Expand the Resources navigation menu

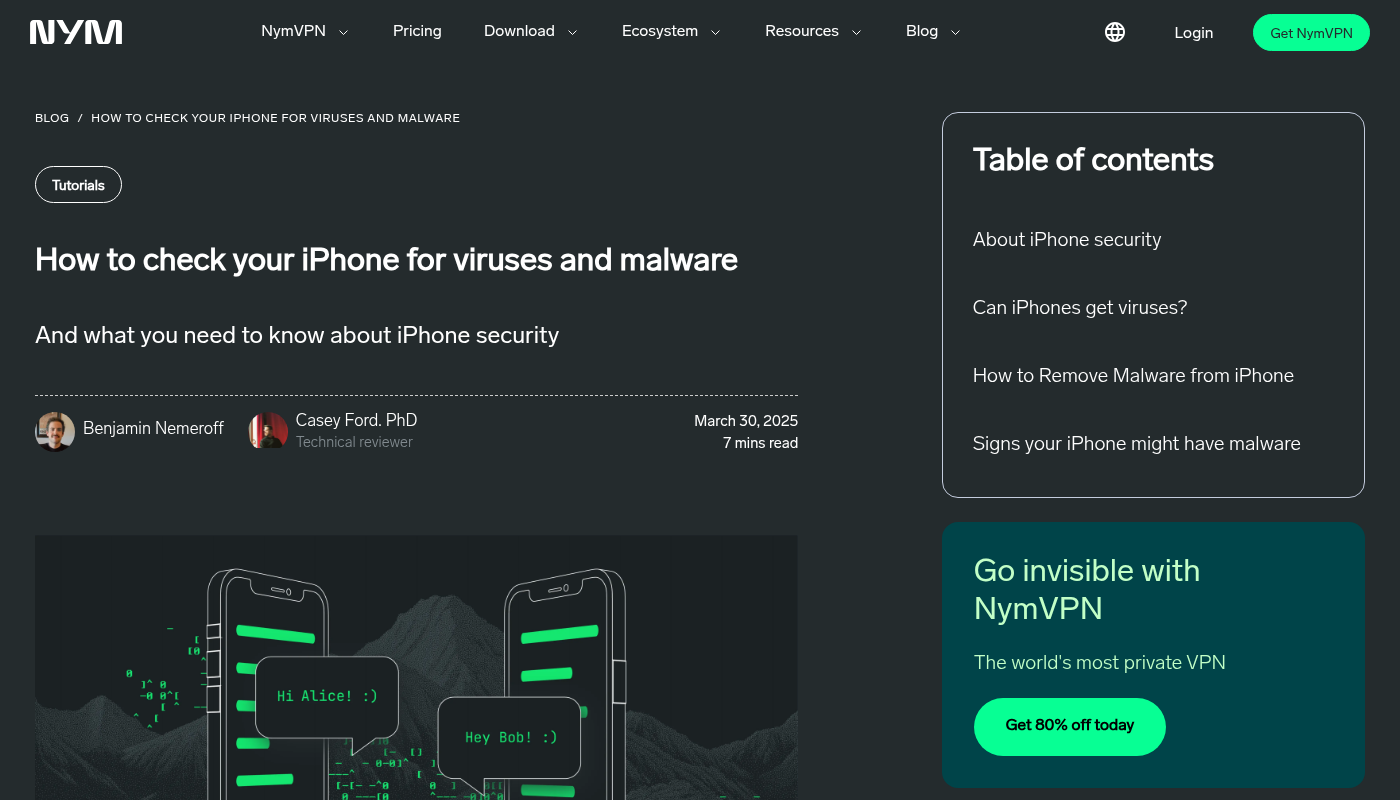[812, 31]
